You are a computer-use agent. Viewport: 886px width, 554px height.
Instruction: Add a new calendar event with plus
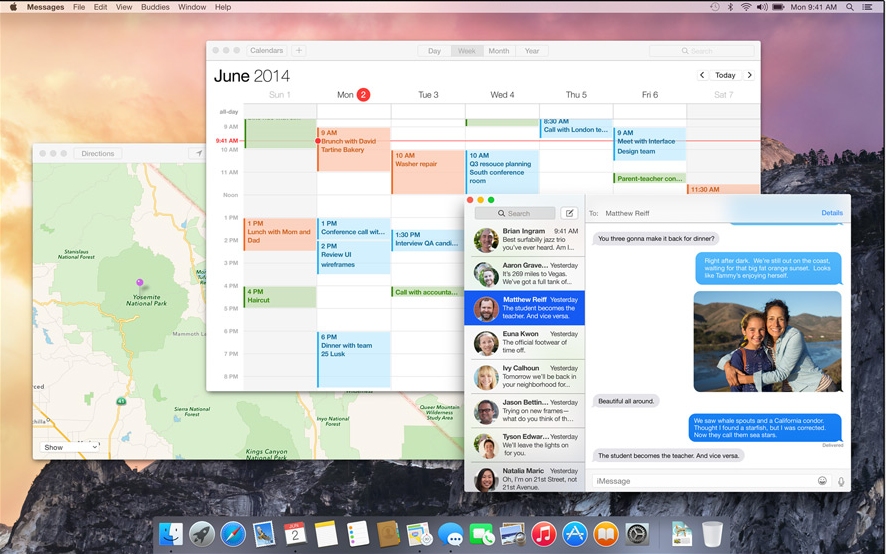[x=298, y=51]
